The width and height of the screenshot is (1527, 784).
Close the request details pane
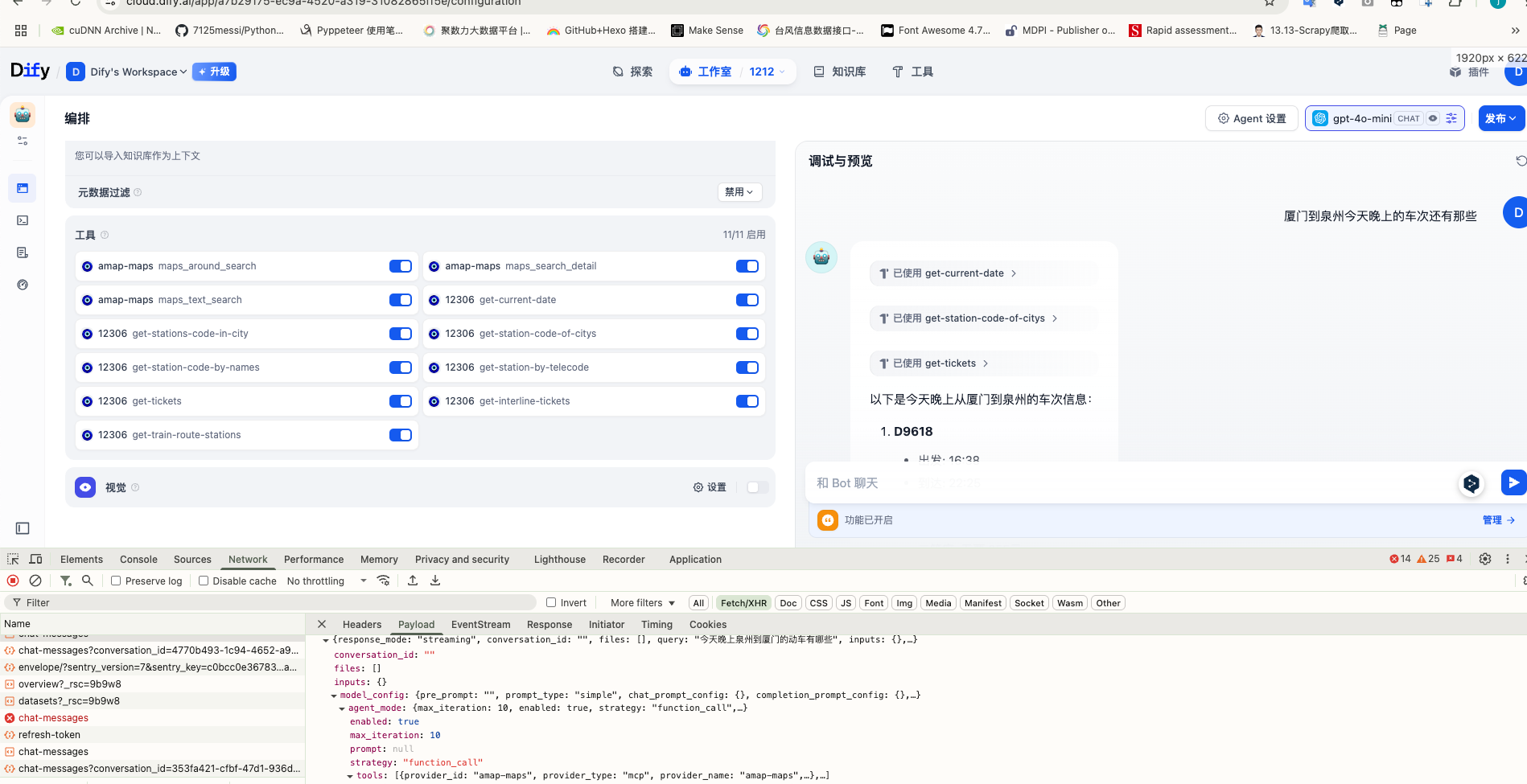click(x=322, y=624)
